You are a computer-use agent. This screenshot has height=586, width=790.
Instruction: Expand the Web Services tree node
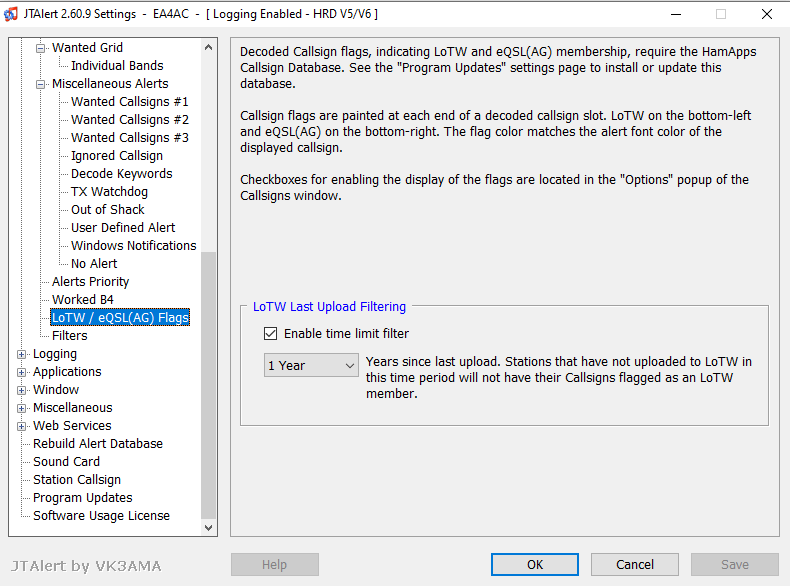pyautogui.click(x=21, y=426)
